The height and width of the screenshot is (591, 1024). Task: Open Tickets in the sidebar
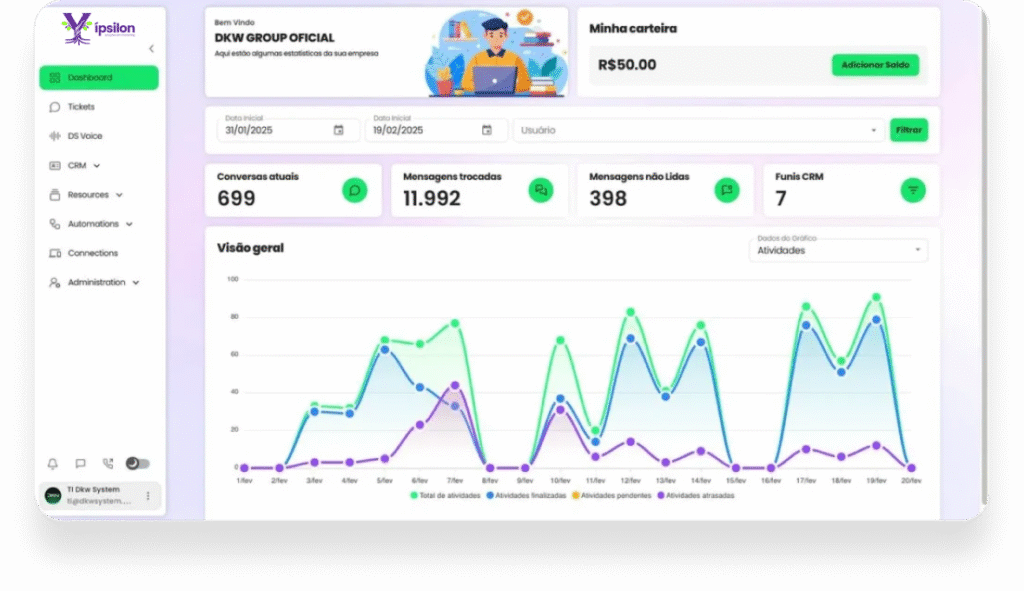coord(80,107)
